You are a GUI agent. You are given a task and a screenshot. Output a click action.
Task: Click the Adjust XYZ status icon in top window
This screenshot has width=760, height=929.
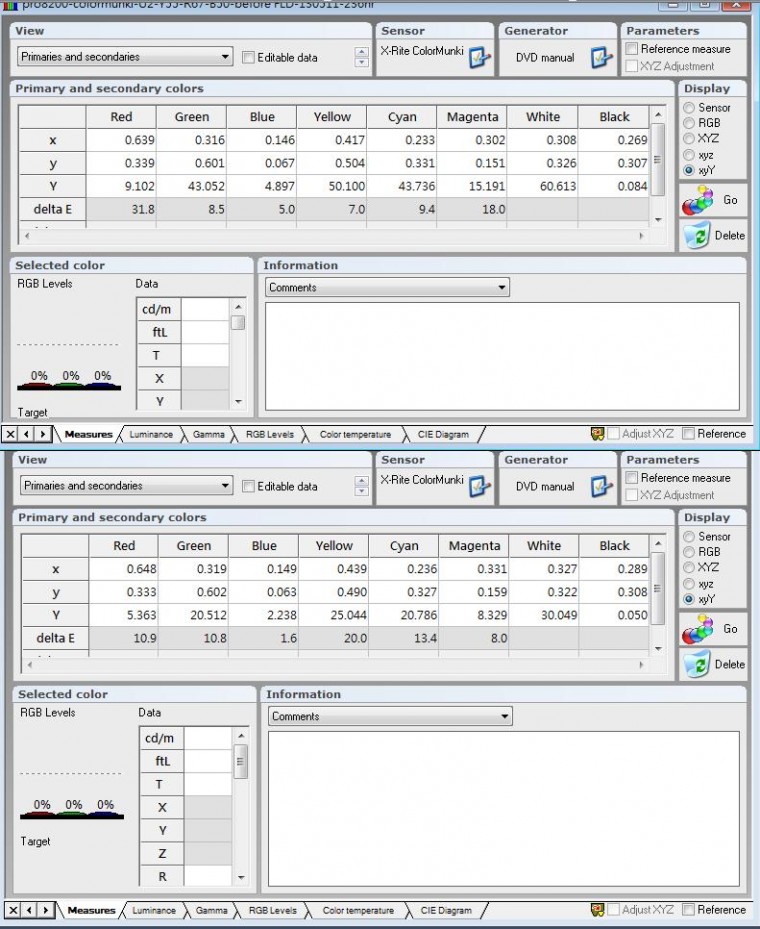tap(597, 434)
